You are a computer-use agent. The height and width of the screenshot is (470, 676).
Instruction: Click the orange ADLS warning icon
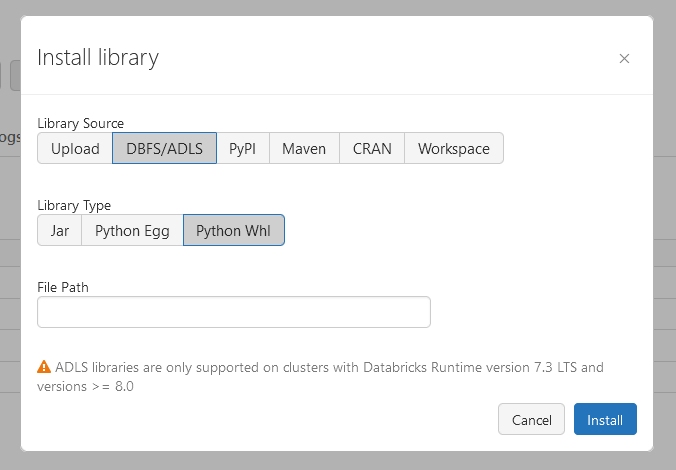(x=44, y=367)
